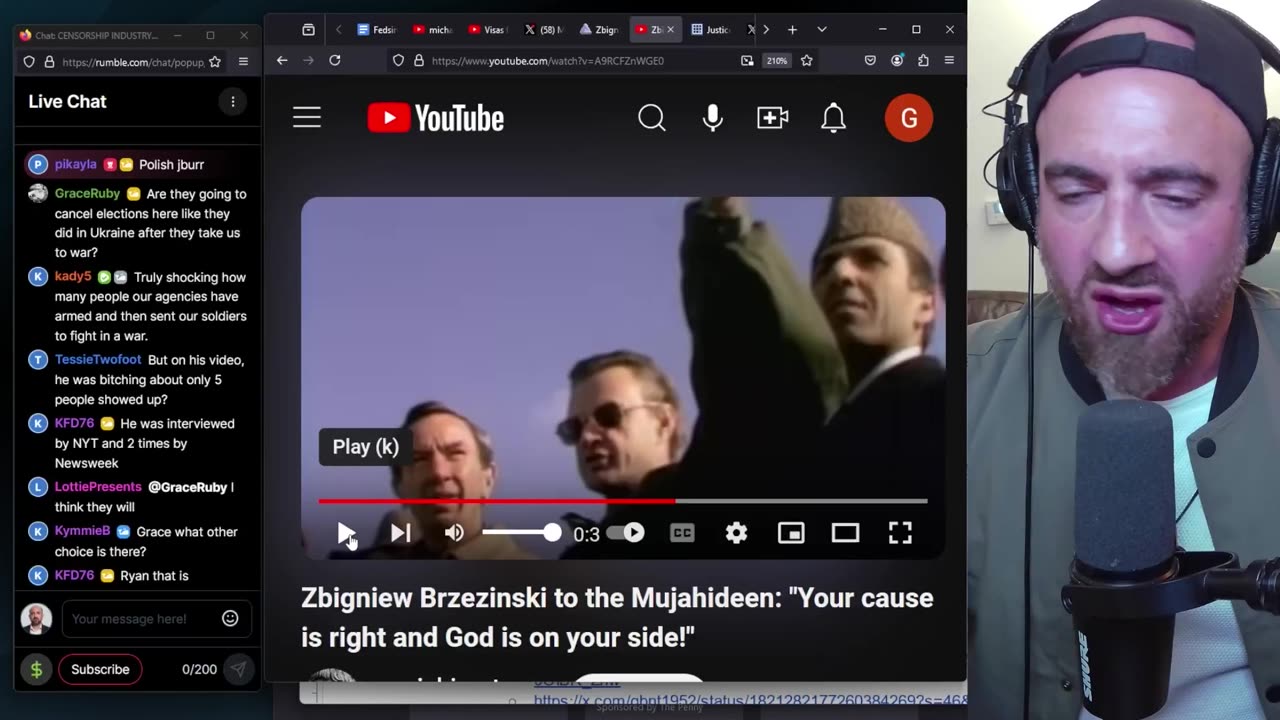The image size is (1280, 720).
Task: Switch to the micha YouTube tab
Action: pyautogui.click(x=433, y=30)
